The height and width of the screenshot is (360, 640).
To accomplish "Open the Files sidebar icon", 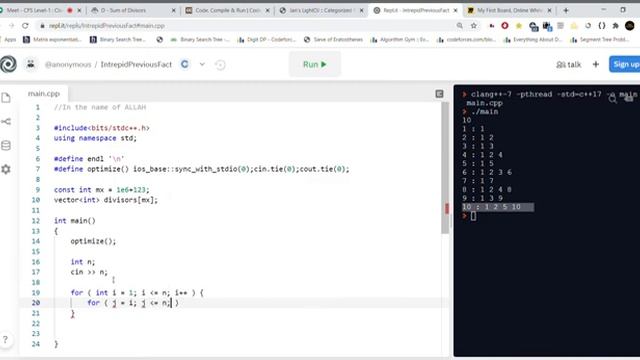I will 6,98.
